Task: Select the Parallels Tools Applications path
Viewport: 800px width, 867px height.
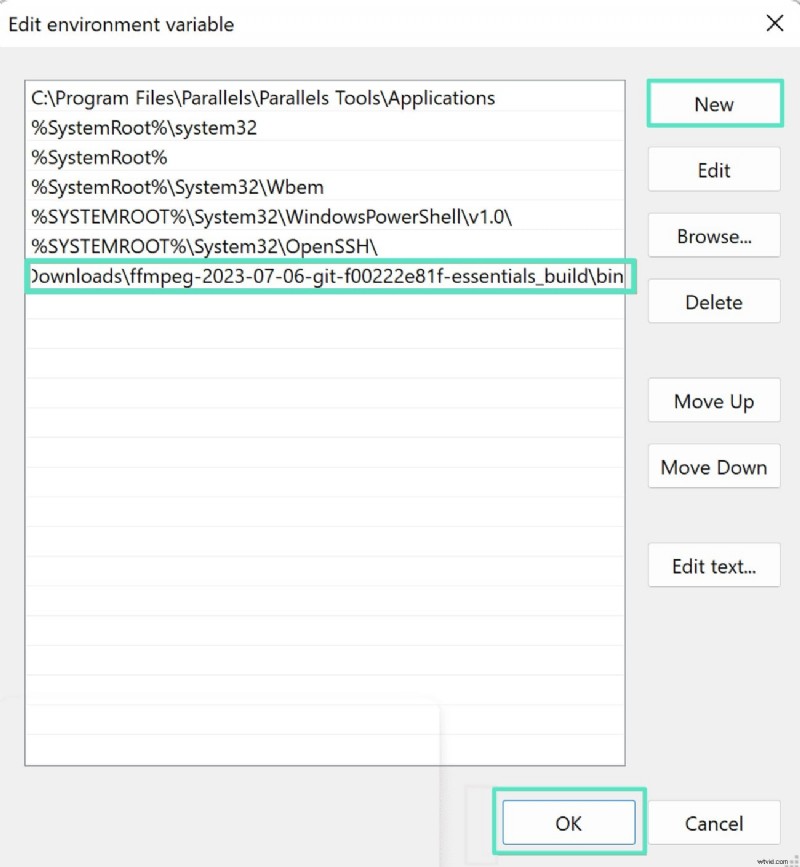Action: [x=260, y=98]
